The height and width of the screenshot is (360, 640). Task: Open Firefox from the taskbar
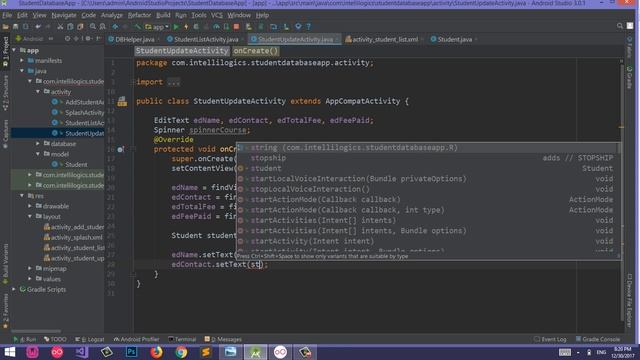click(x=156, y=352)
